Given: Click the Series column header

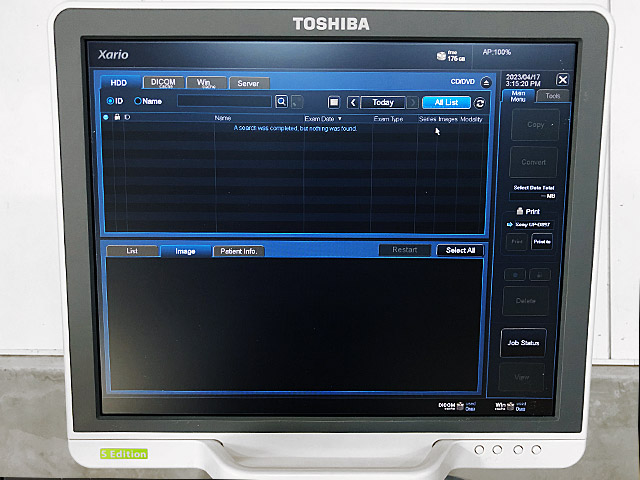Looking at the screenshot, I should (427, 119).
